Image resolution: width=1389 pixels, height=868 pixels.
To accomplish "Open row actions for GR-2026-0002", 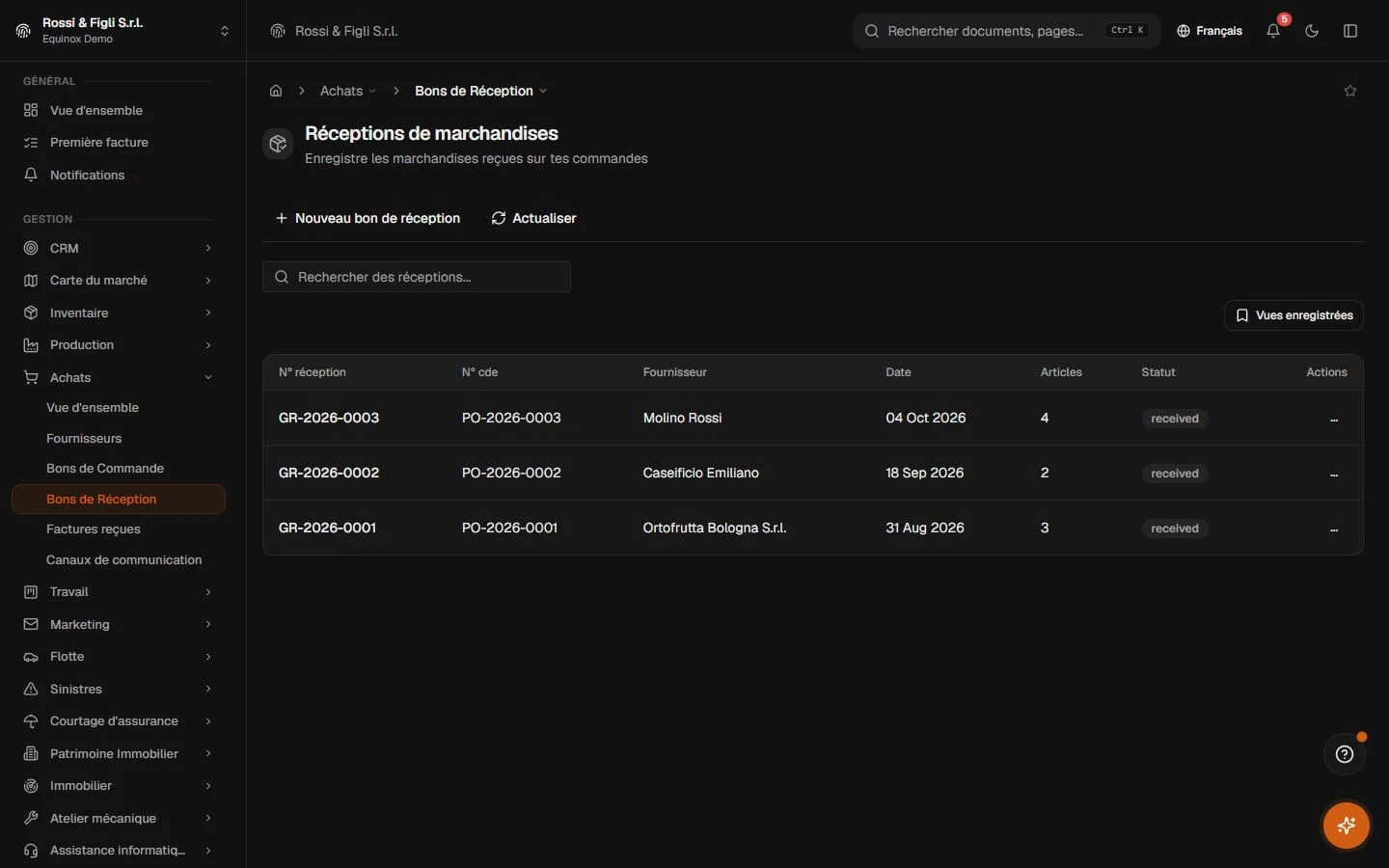I will tap(1334, 474).
